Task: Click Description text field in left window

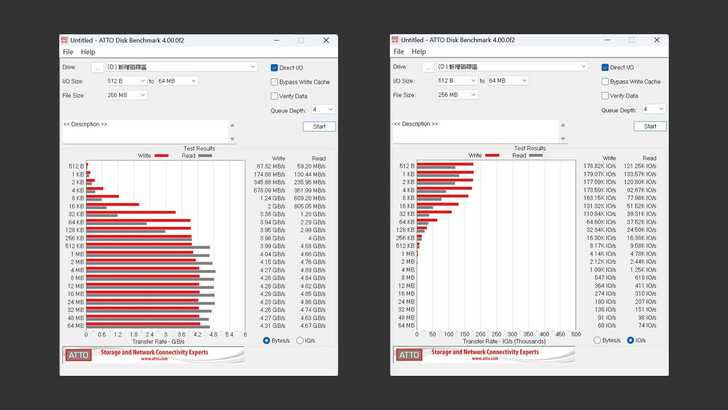Action: tap(145, 132)
